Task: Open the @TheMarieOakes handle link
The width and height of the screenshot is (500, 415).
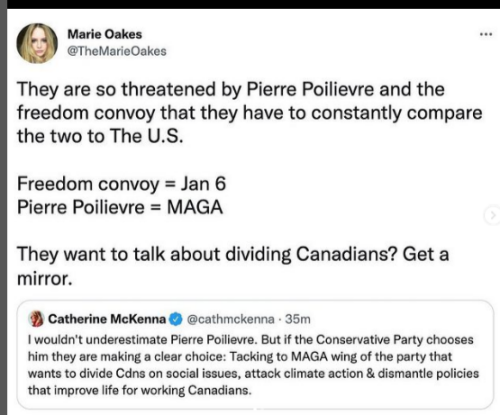Action: point(117,51)
